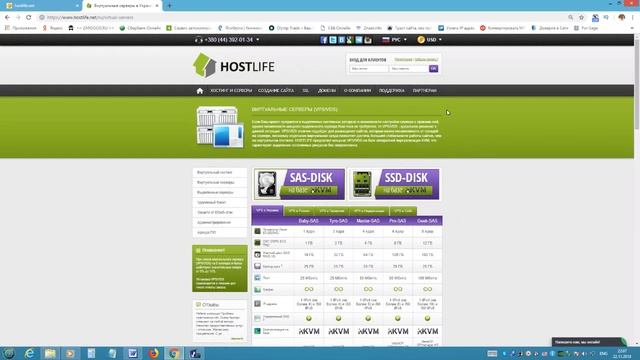
Task: Click the headset phone icon
Action: point(198,40)
